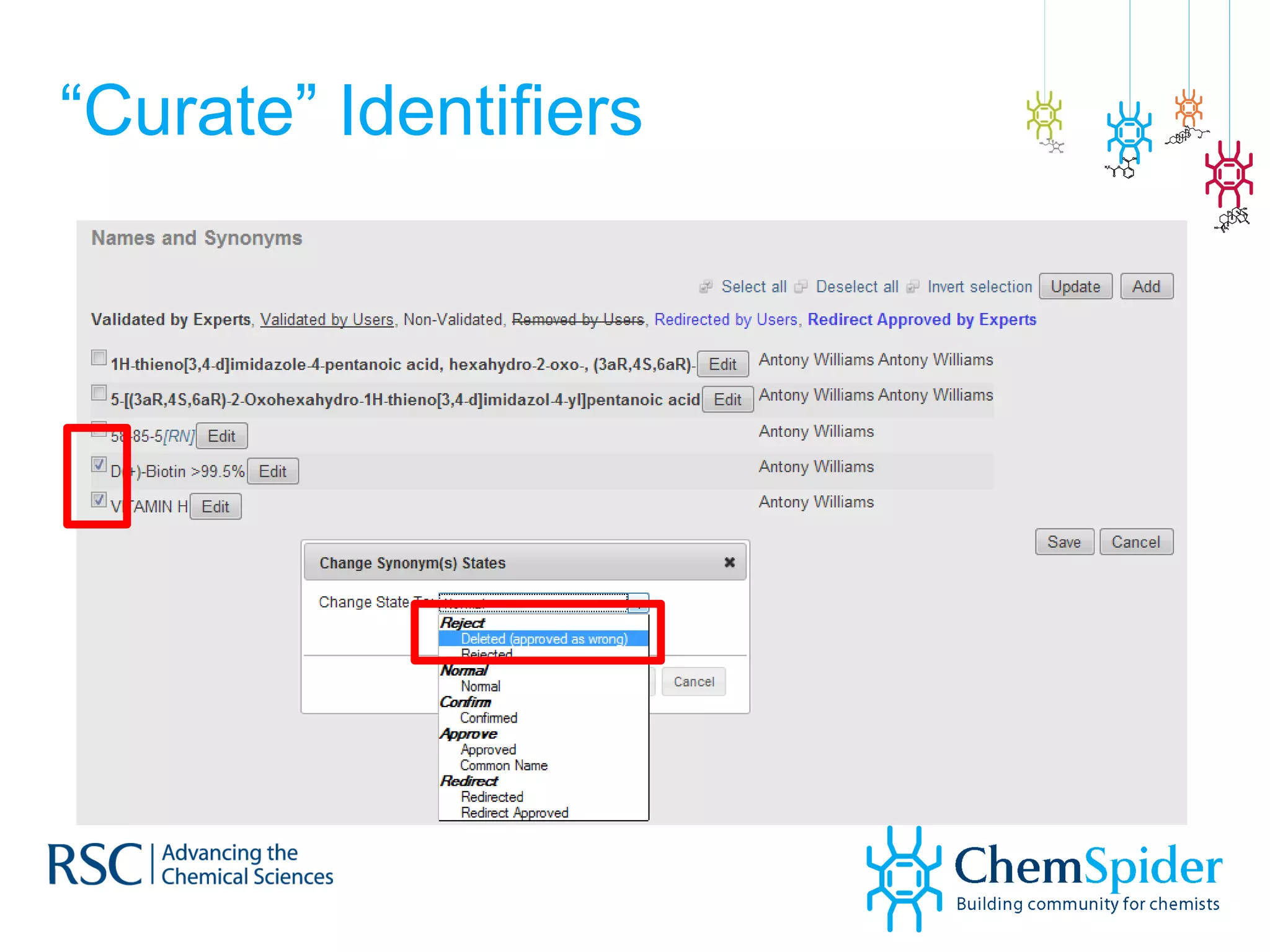Select the Redirect Approved state option
The image size is (1270, 952).
tap(515, 813)
